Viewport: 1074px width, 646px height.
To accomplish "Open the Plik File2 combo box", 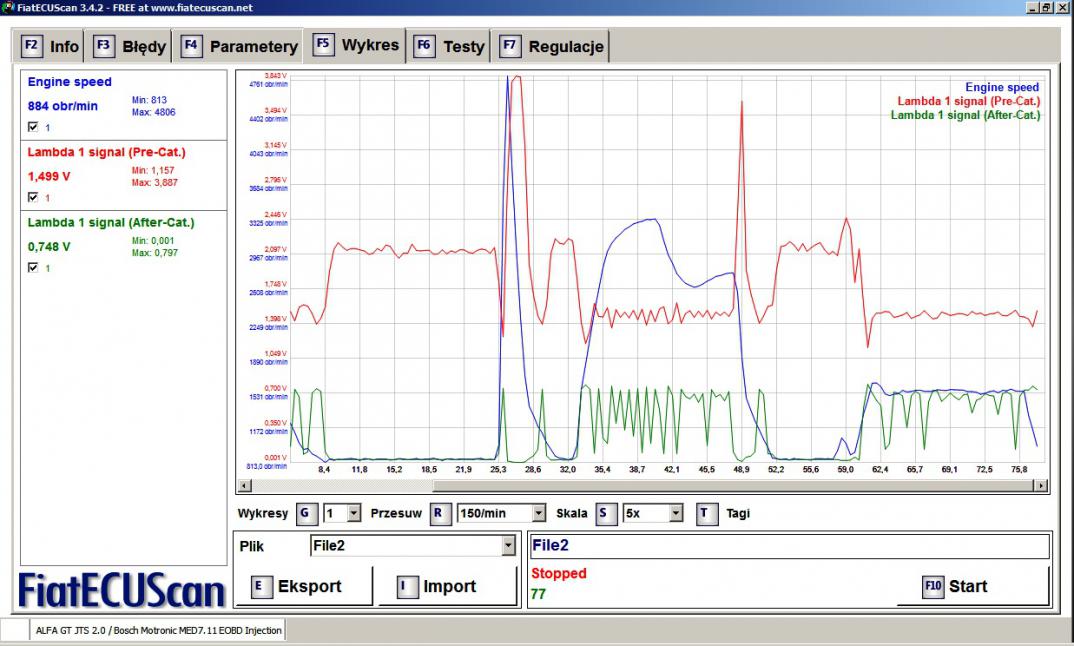I will pyautogui.click(x=508, y=545).
